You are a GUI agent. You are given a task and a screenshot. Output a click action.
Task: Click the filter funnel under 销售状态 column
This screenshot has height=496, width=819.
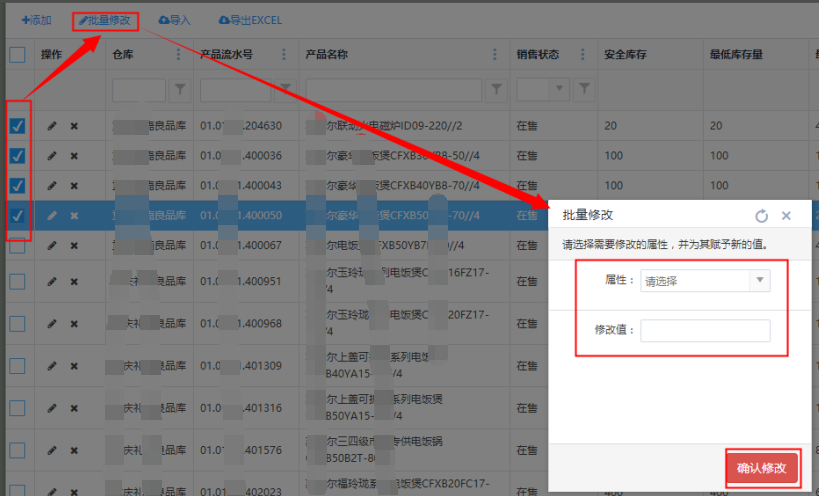tap(584, 90)
